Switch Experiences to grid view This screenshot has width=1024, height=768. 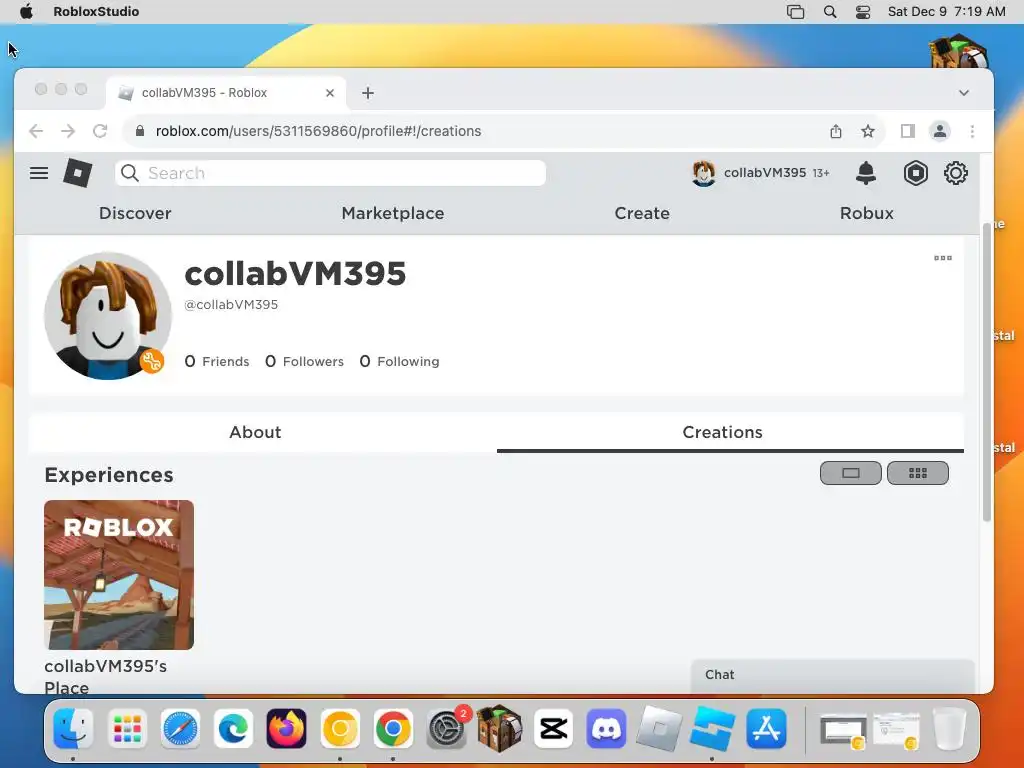click(x=918, y=473)
